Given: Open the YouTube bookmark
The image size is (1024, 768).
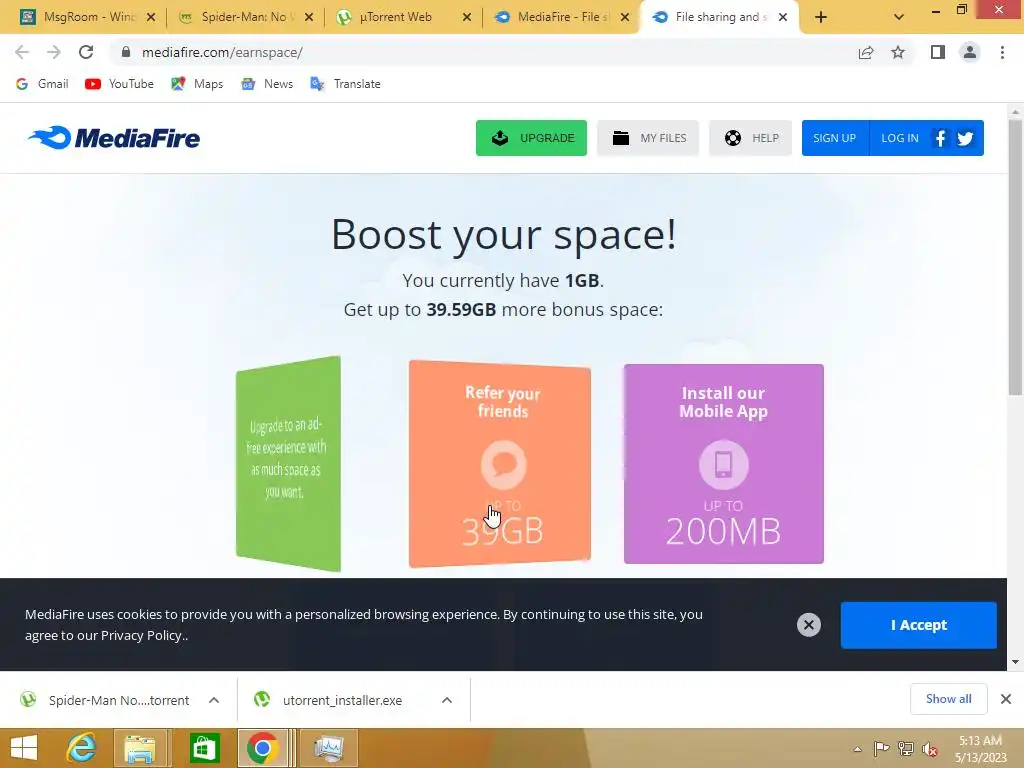Looking at the screenshot, I should (x=120, y=84).
